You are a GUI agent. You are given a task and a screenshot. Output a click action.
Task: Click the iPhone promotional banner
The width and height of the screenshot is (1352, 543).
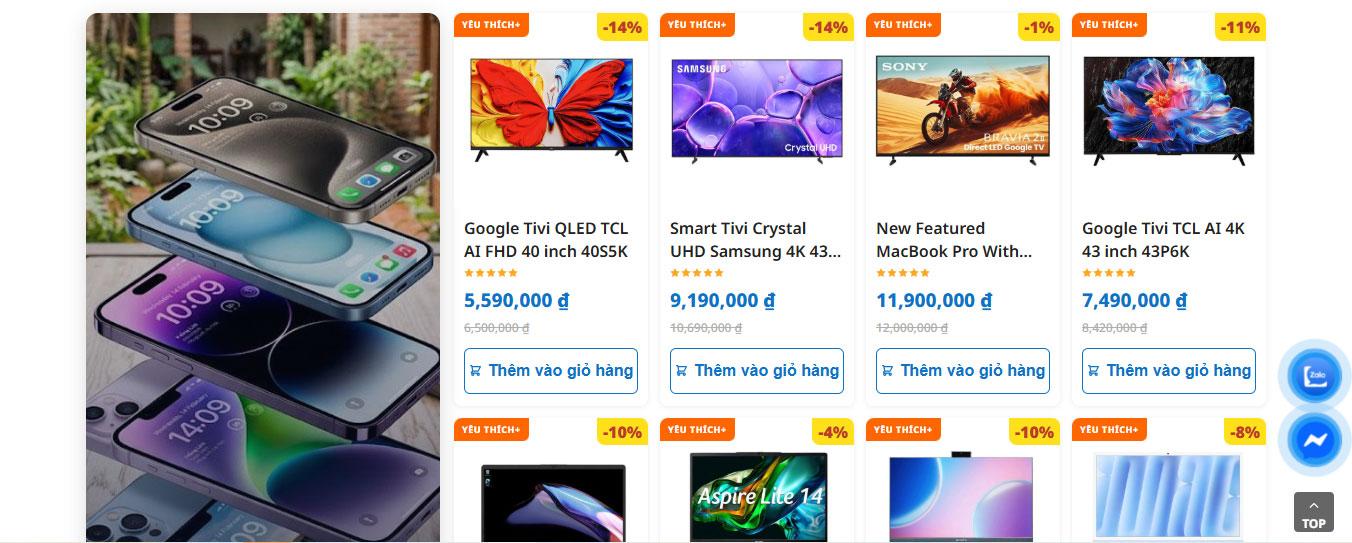(x=263, y=278)
